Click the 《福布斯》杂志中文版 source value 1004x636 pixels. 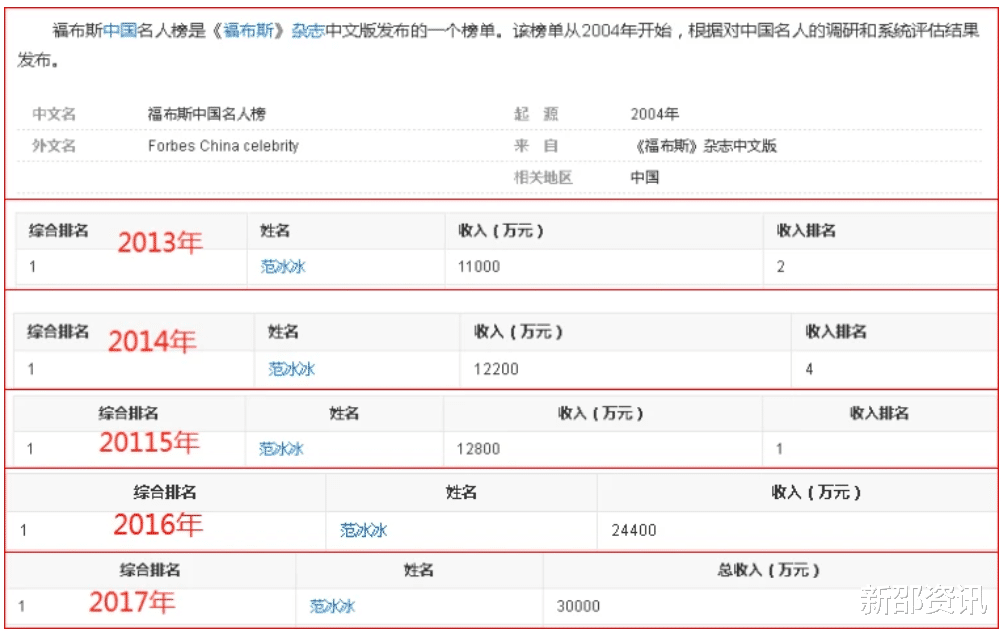704,146
